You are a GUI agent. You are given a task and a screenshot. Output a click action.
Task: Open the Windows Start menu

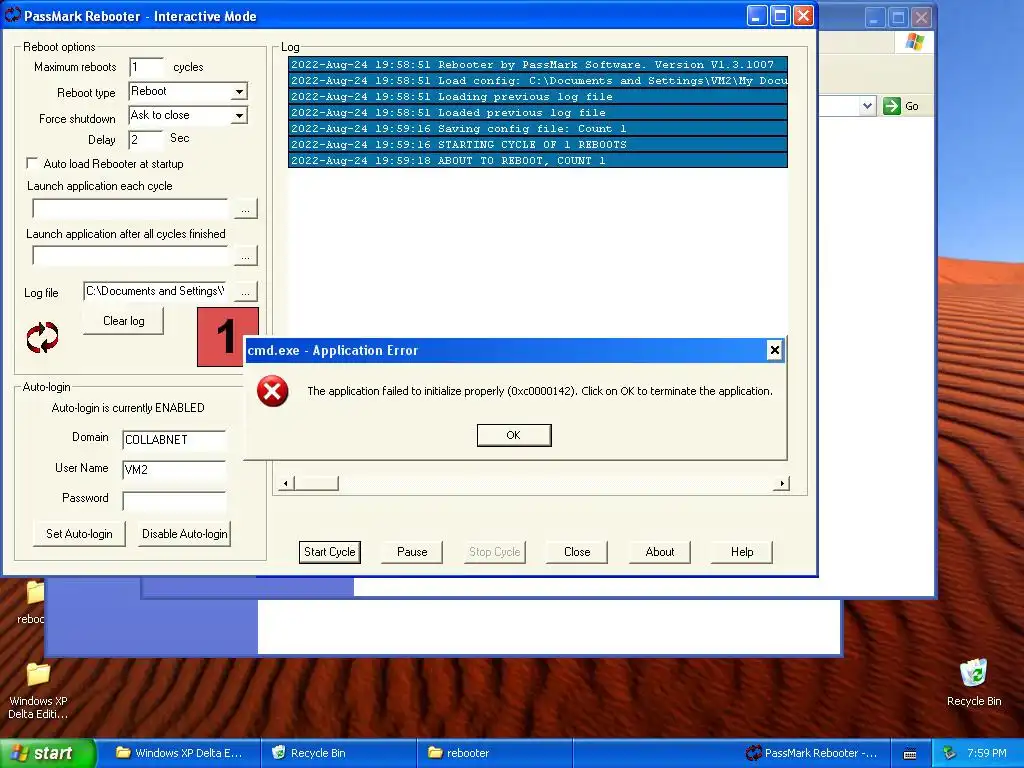[48, 753]
